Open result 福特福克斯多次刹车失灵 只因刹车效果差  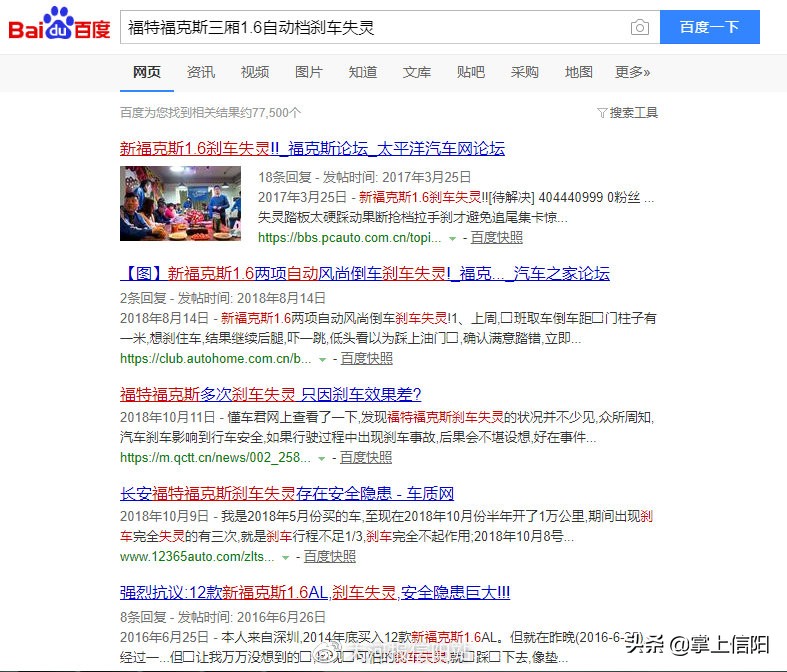(271, 394)
